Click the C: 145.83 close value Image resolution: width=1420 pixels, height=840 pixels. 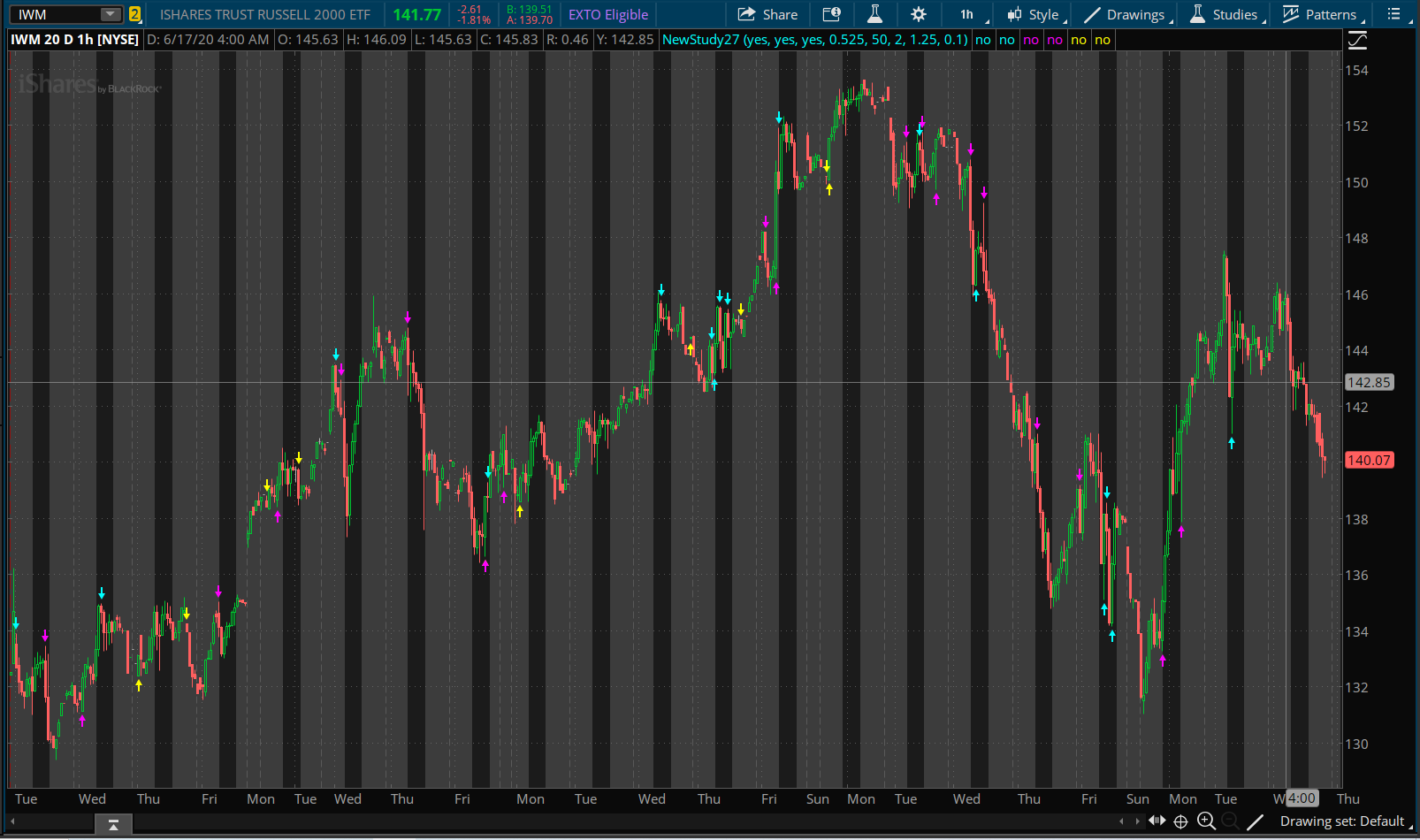[508, 40]
